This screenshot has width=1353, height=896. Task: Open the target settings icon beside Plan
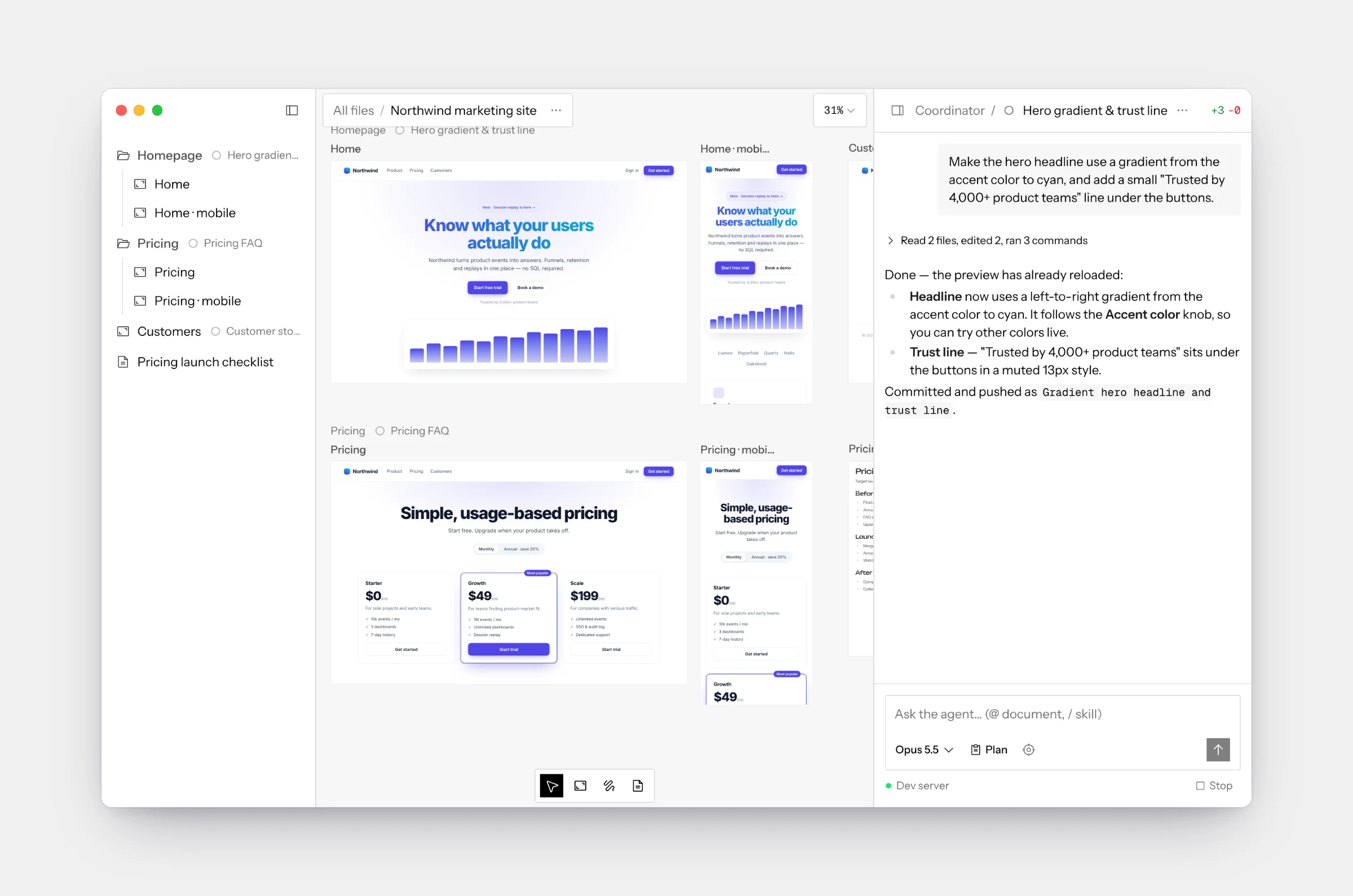[1028, 749]
